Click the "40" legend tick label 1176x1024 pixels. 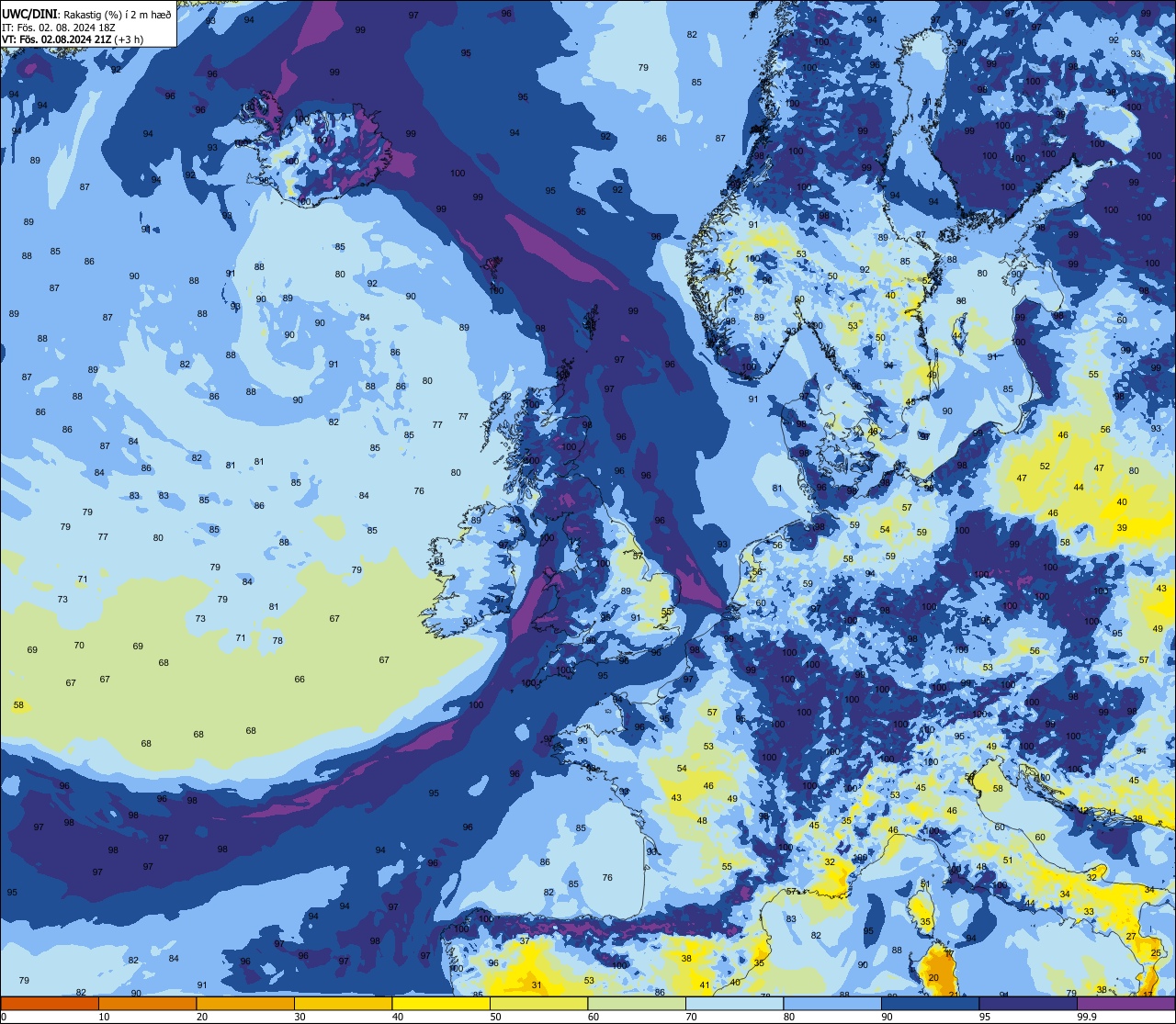[x=398, y=1017]
